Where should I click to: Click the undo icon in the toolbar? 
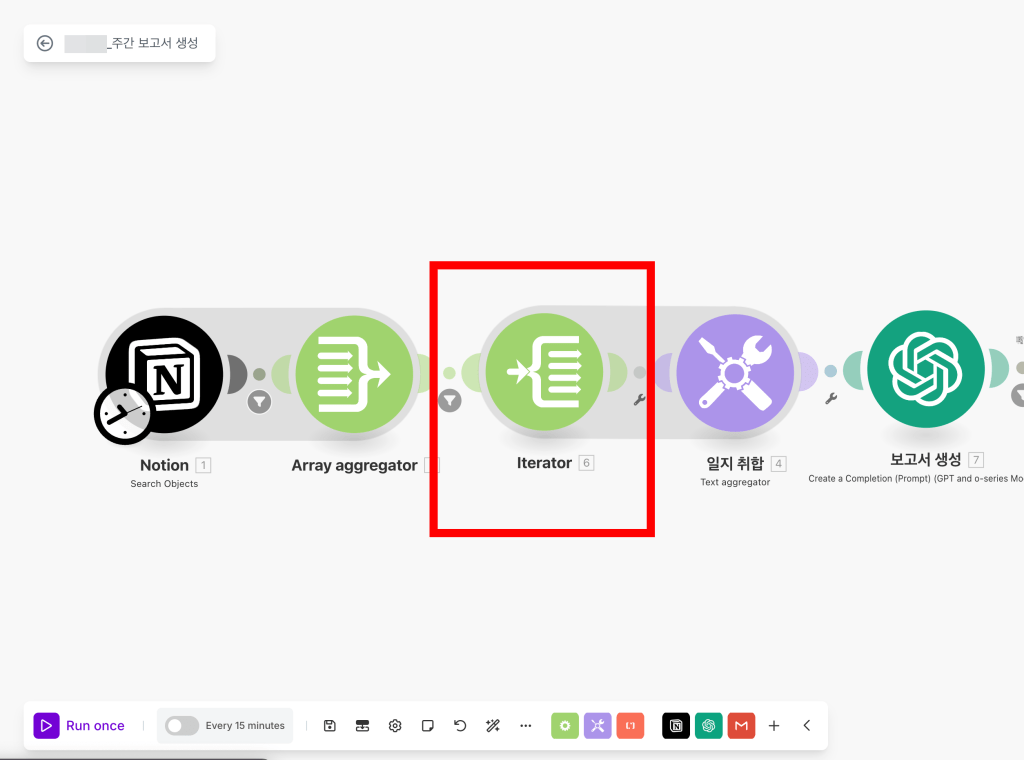[x=460, y=725]
